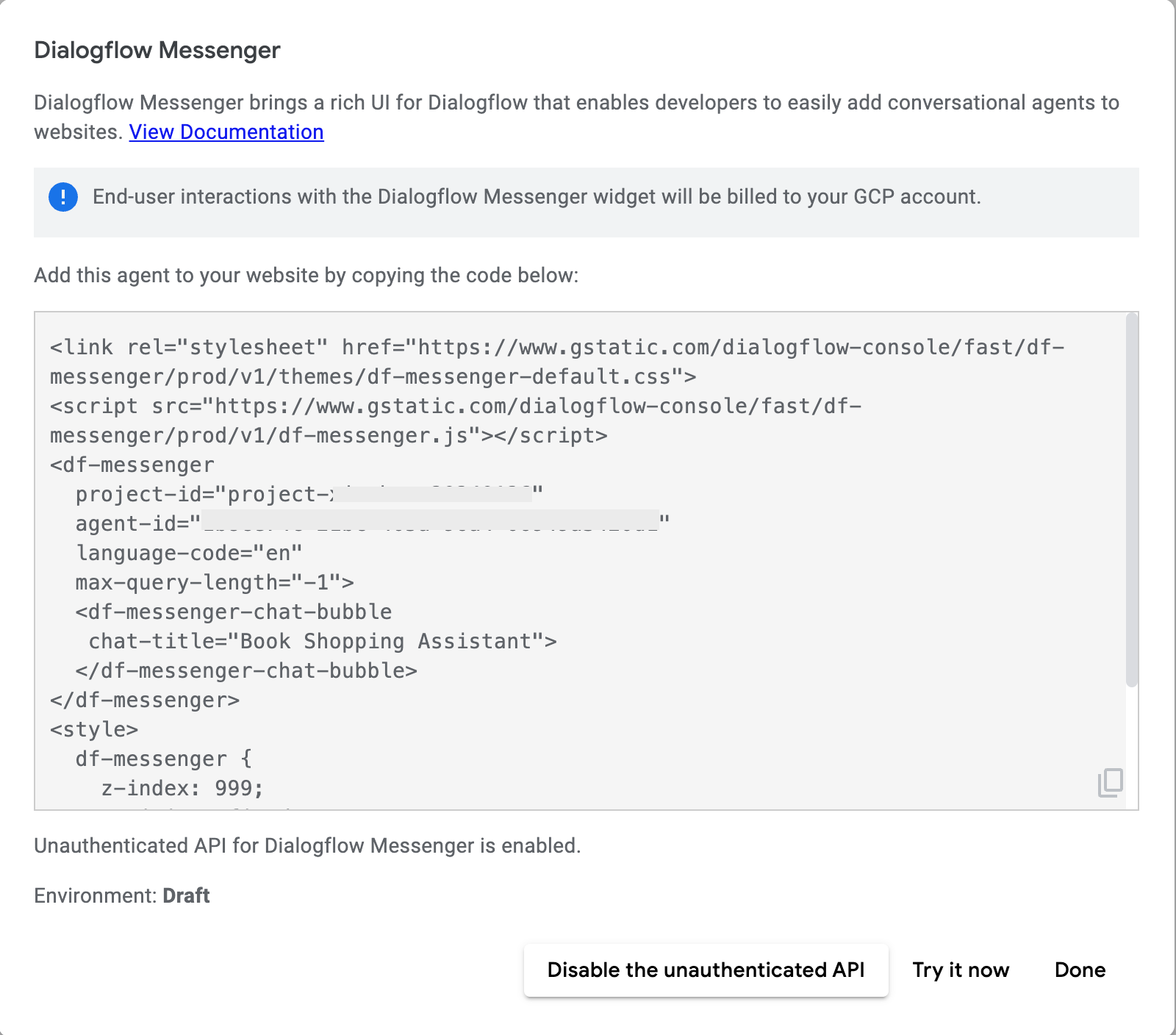Click the blue info exclamation icon
The image size is (1176, 1035).
coord(63,197)
